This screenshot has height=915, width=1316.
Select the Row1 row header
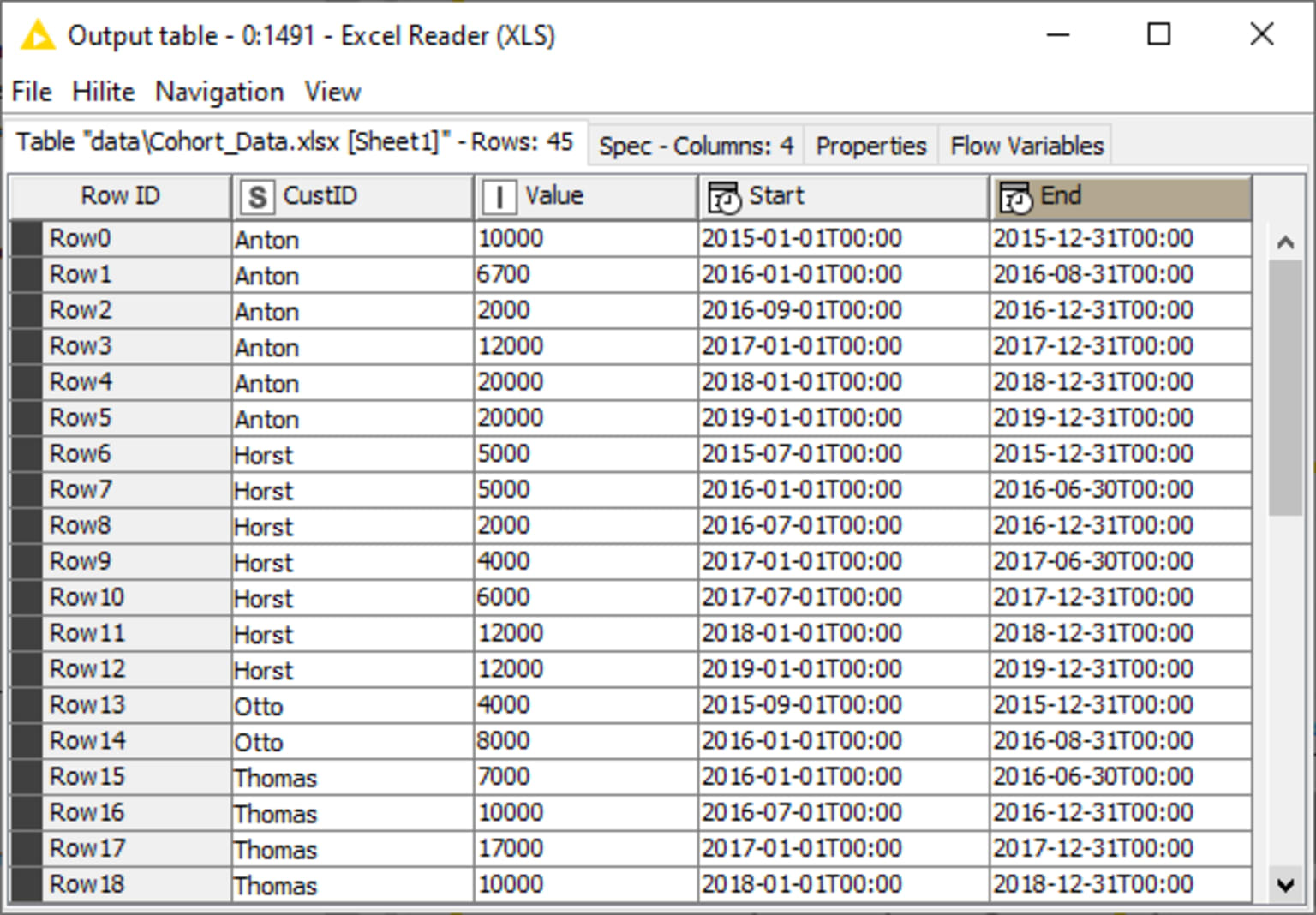[120, 274]
